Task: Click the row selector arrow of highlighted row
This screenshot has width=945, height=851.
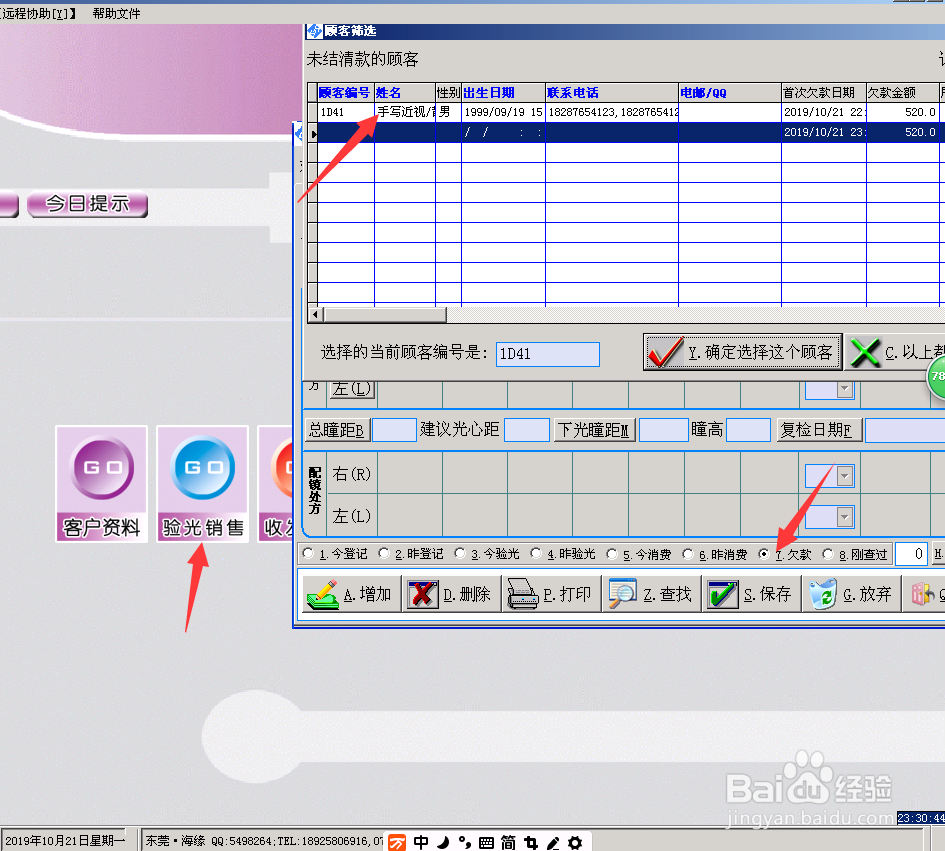Action: 312,133
